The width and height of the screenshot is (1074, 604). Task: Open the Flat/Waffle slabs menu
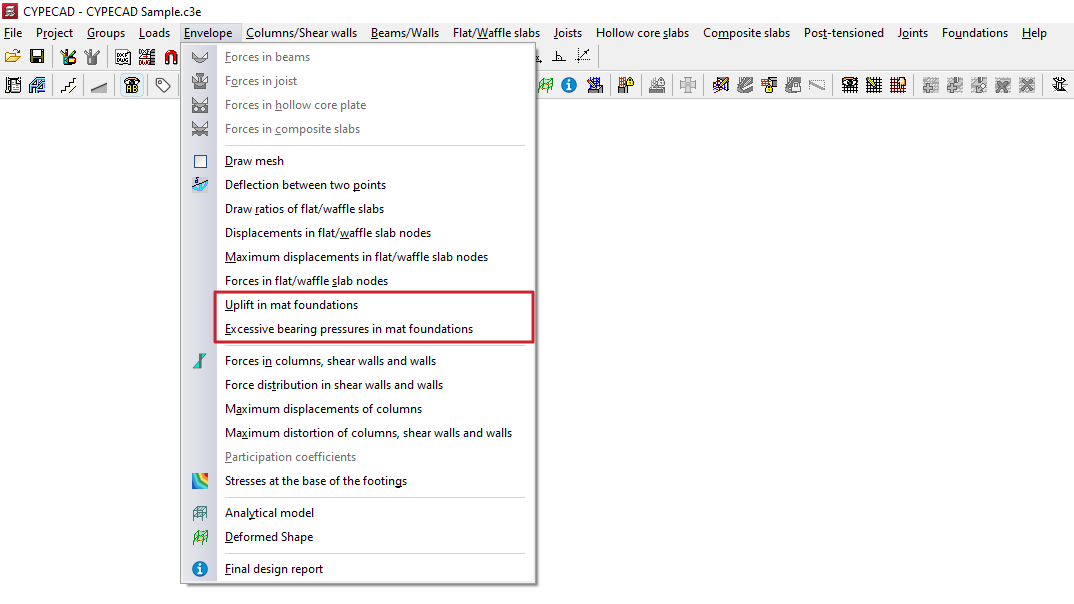tap(496, 33)
